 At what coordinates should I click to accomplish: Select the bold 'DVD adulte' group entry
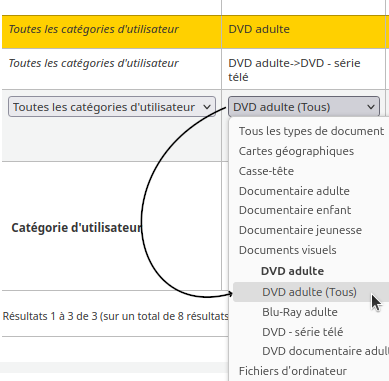pyautogui.click(x=292, y=271)
